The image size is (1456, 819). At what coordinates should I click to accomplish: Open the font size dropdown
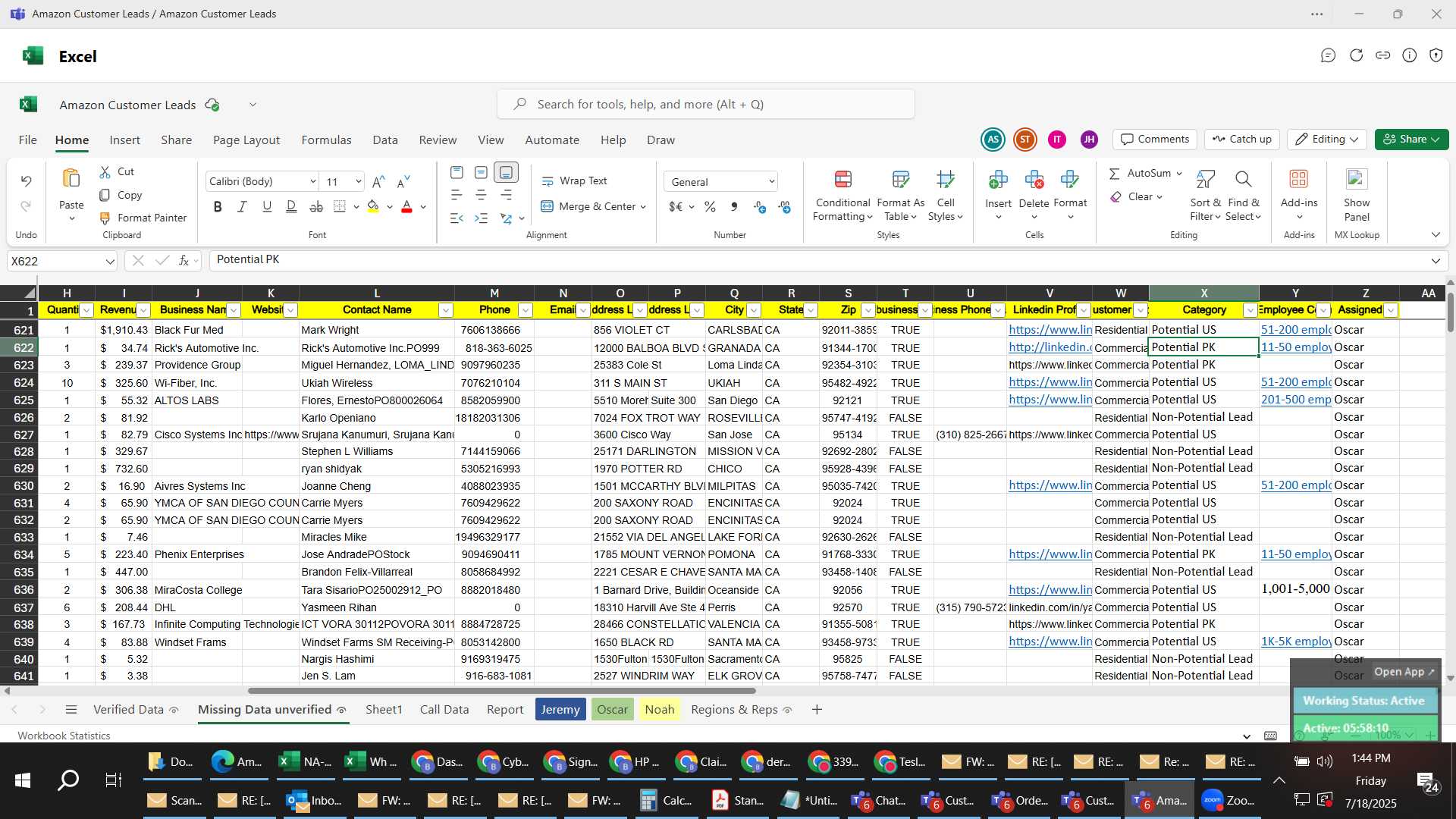(x=358, y=182)
